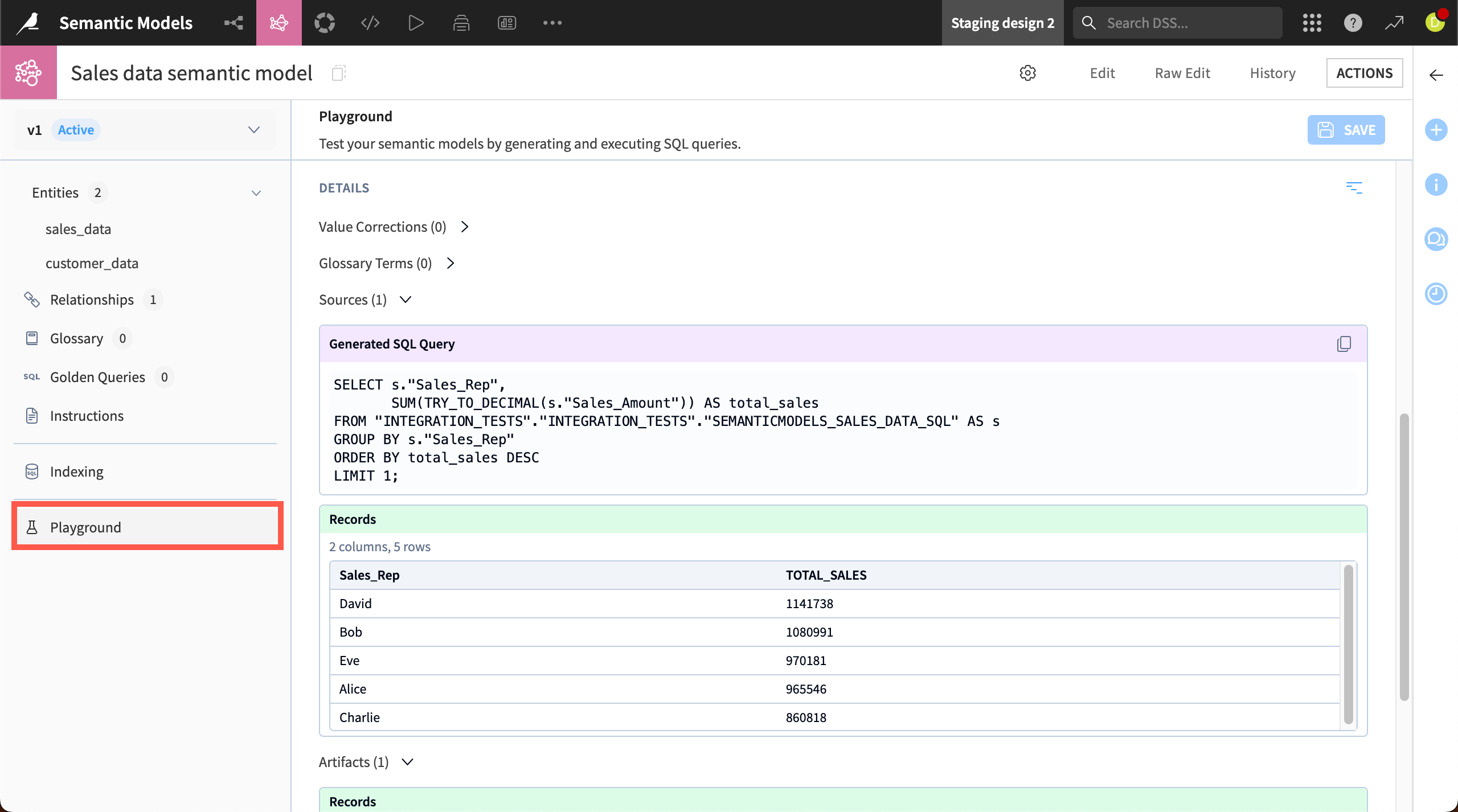Open the dashboards icon in the top bar
The image size is (1458, 812).
[x=506, y=23]
